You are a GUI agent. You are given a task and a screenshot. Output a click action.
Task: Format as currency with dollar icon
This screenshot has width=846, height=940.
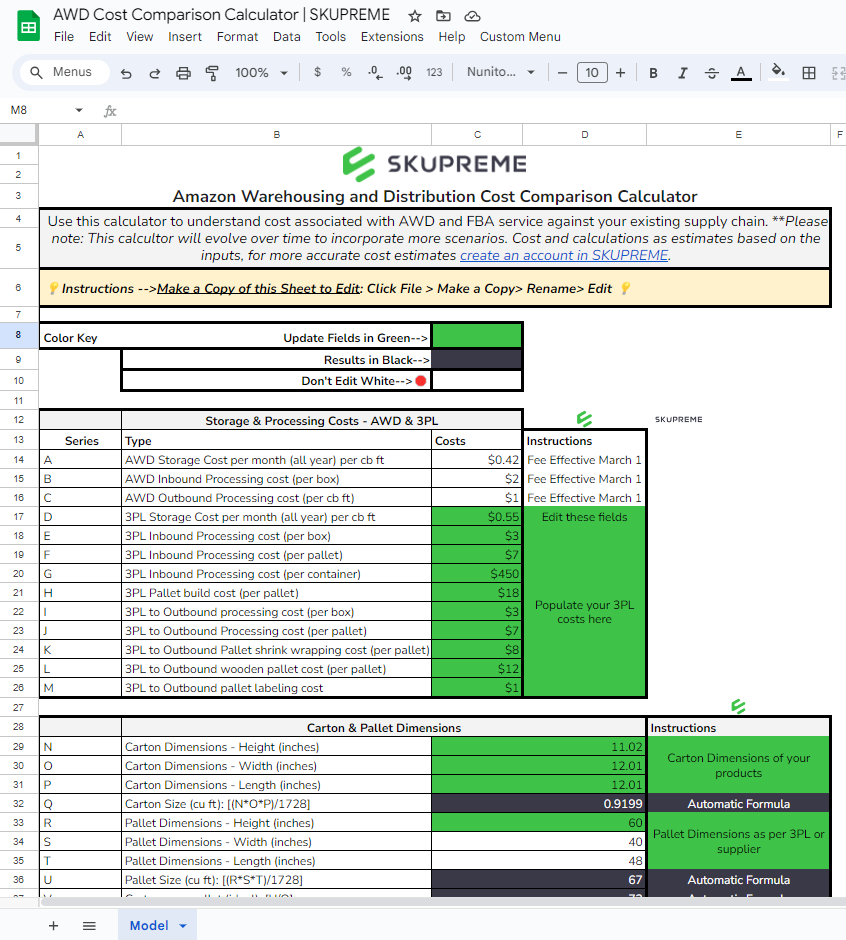click(317, 73)
